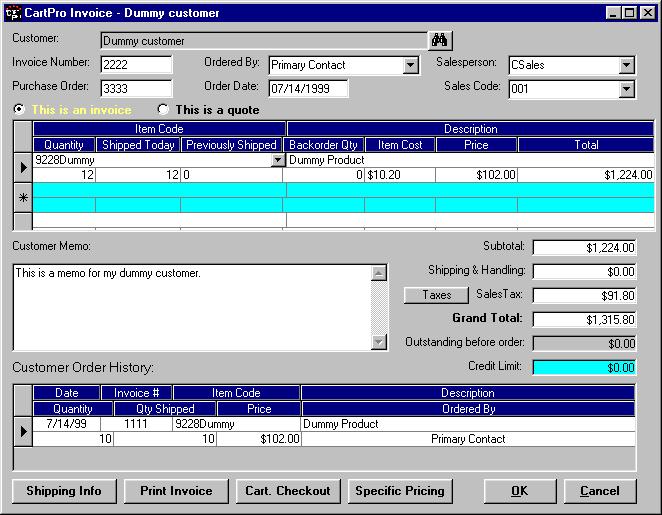The width and height of the screenshot is (662, 515).
Task: Click the invoice grid Description header
Action: pyautogui.click(x=470, y=129)
